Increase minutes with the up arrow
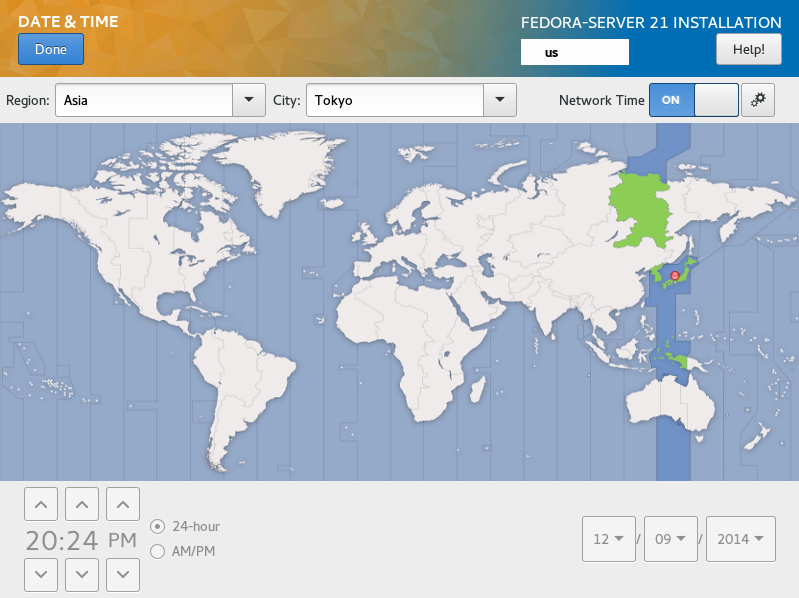Viewport: 799px width, 598px height. [x=82, y=504]
